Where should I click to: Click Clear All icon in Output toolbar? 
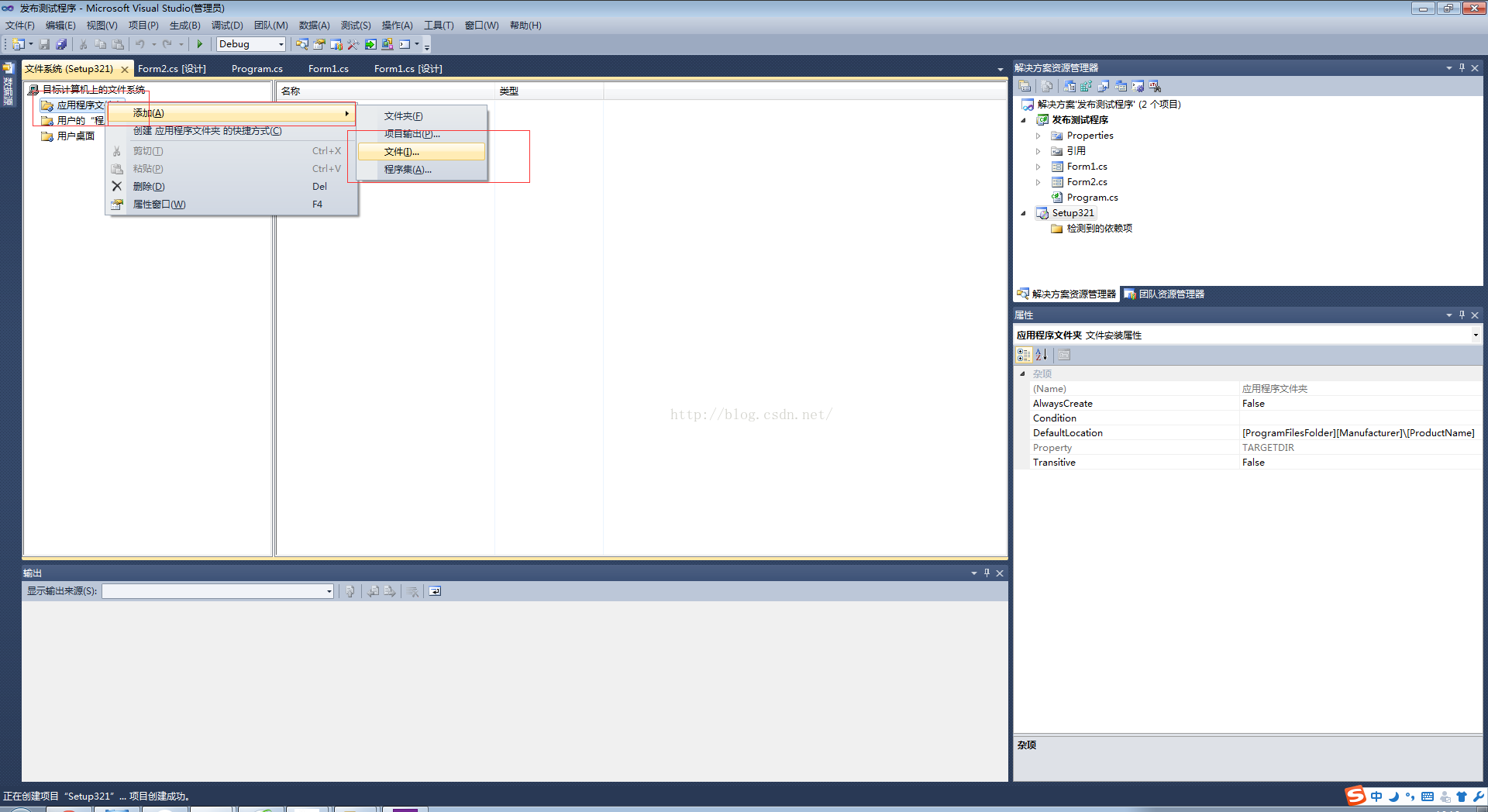[x=412, y=591]
